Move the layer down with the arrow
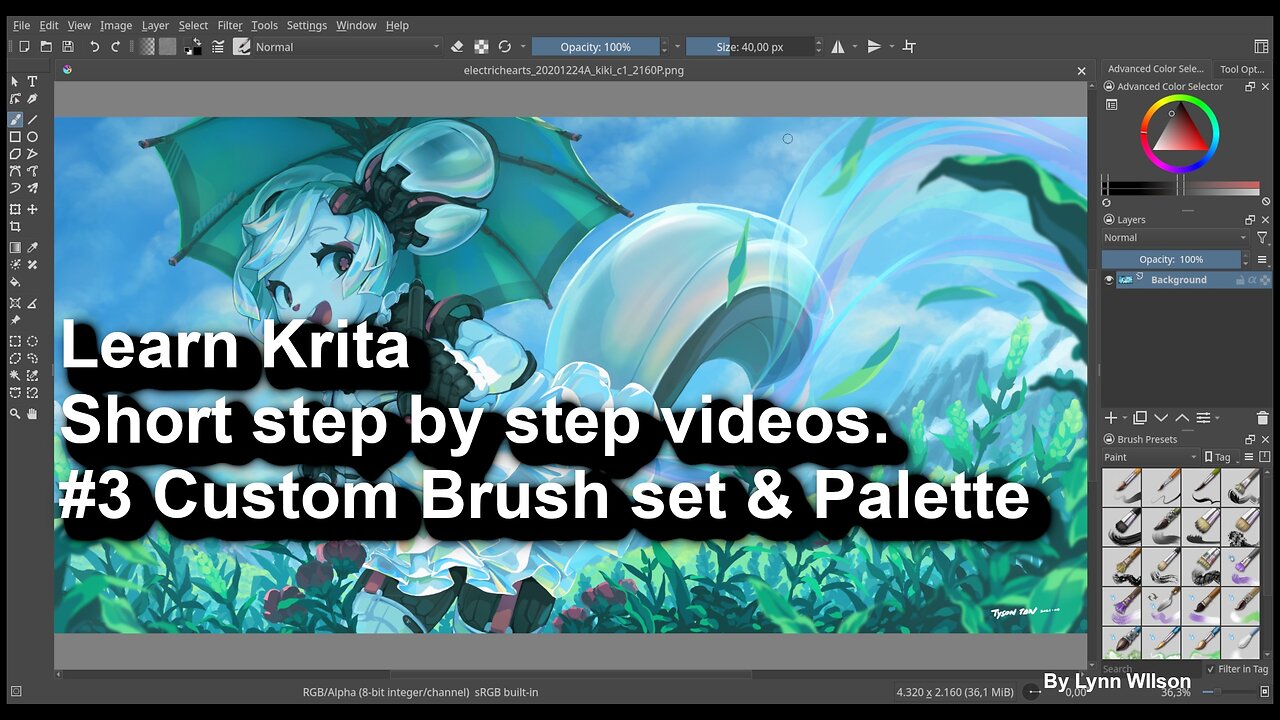The width and height of the screenshot is (1280, 720). pos(1161,418)
